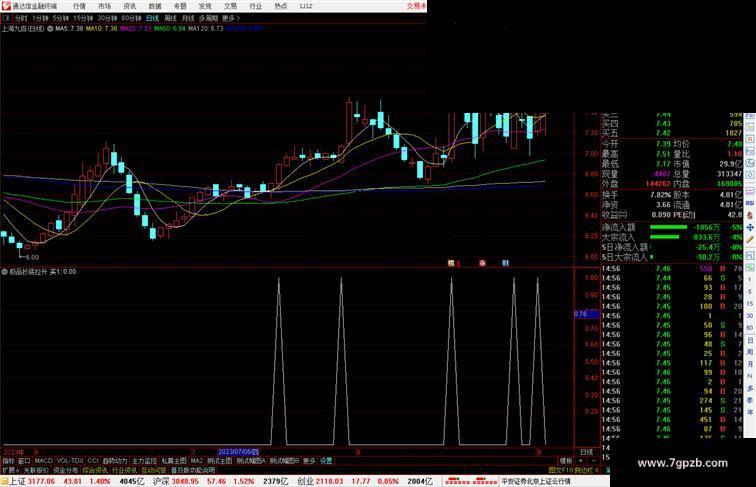Click the red dollar-sign icon in sidebar
Viewport: 756px width, 487px height.
click(750, 216)
